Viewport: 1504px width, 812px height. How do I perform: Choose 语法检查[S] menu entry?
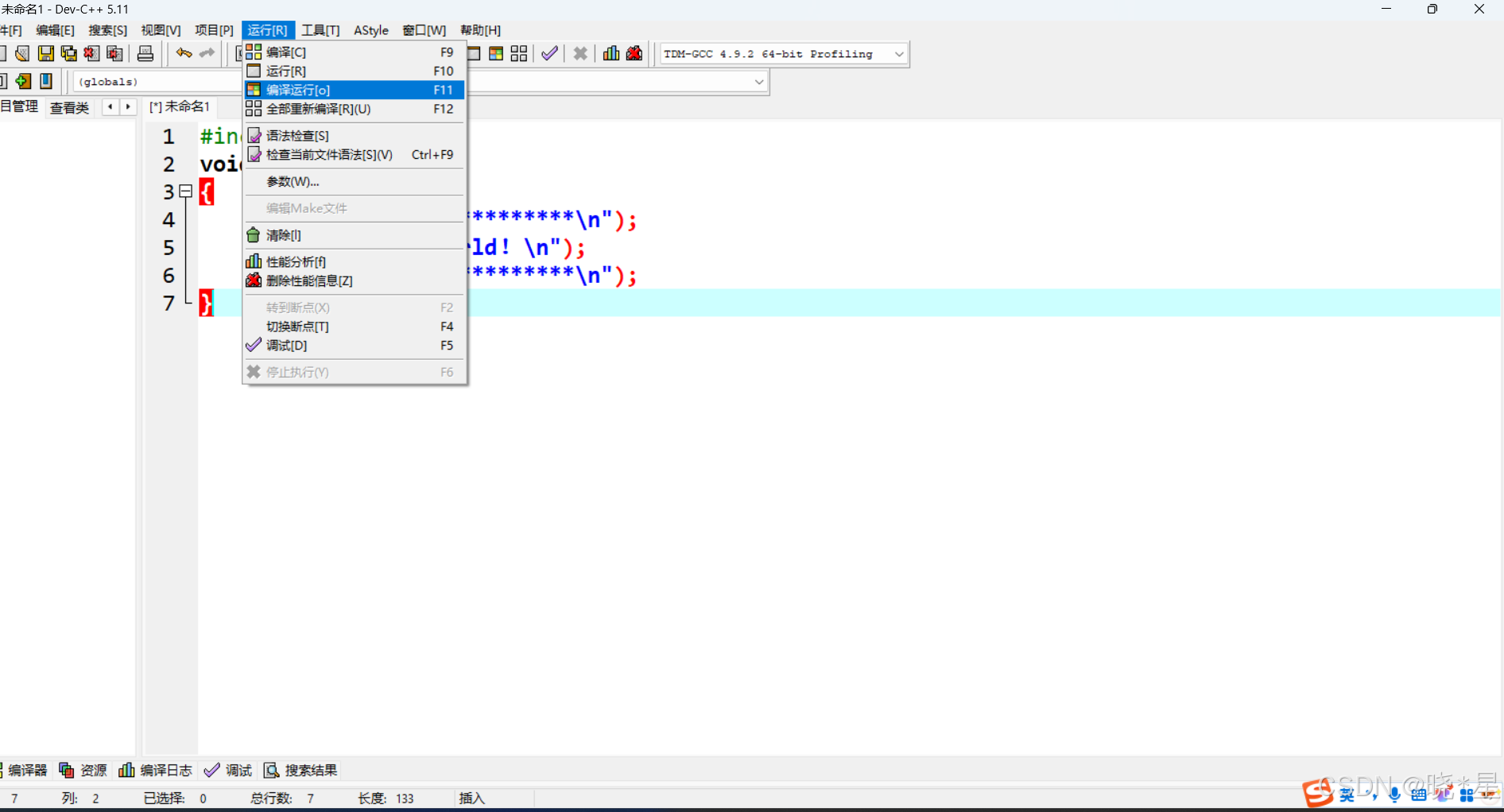(x=354, y=136)
